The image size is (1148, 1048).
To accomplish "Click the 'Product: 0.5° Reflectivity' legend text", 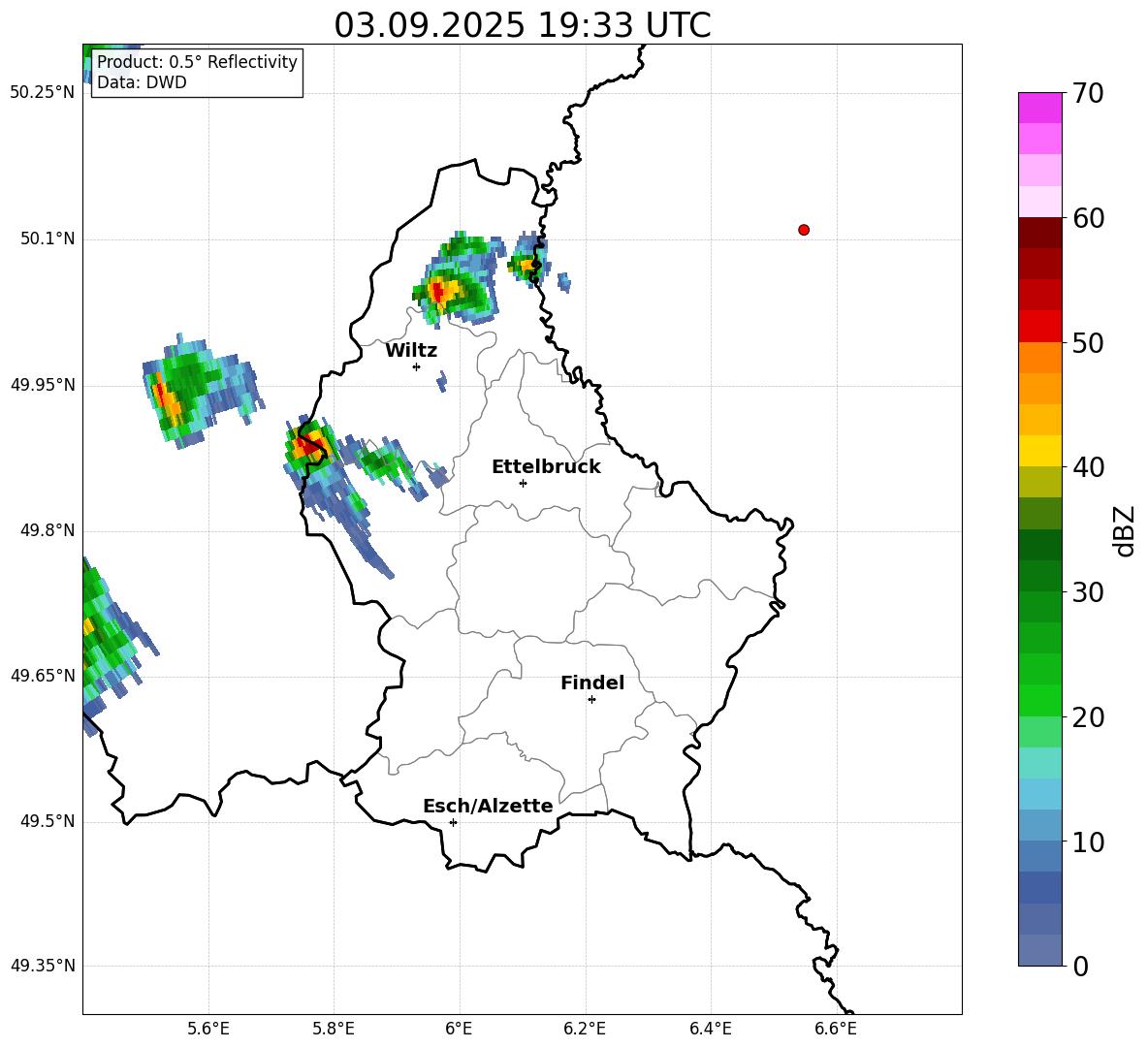I will click(197, 61).
